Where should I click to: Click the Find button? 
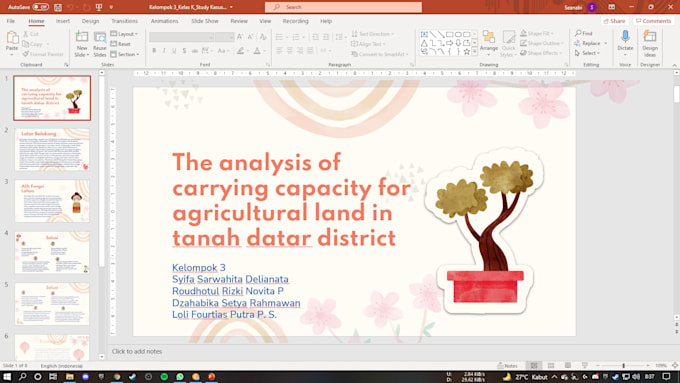click(x=584, y=33)
